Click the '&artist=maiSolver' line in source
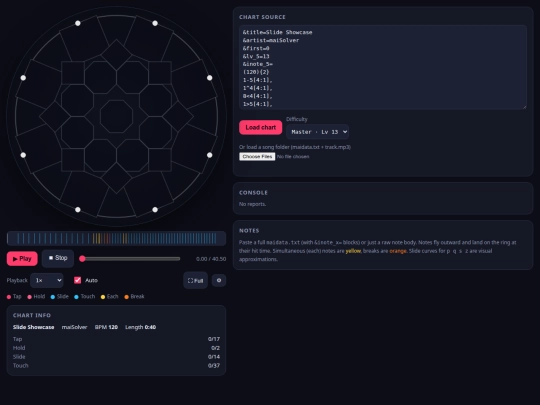This screenshot has width=540, height=405. click(x=271, y=40)
